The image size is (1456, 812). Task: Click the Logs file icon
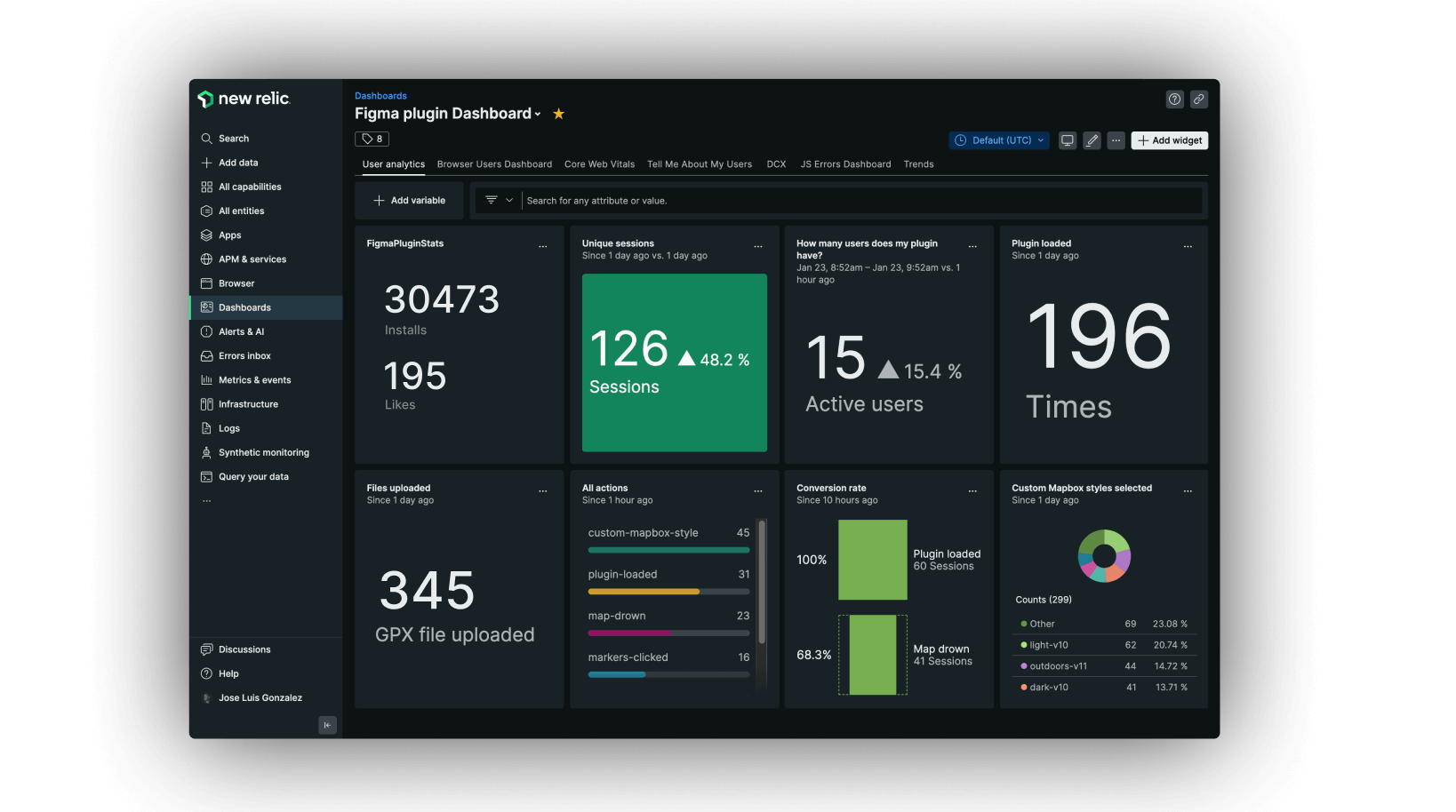(206, 428)
